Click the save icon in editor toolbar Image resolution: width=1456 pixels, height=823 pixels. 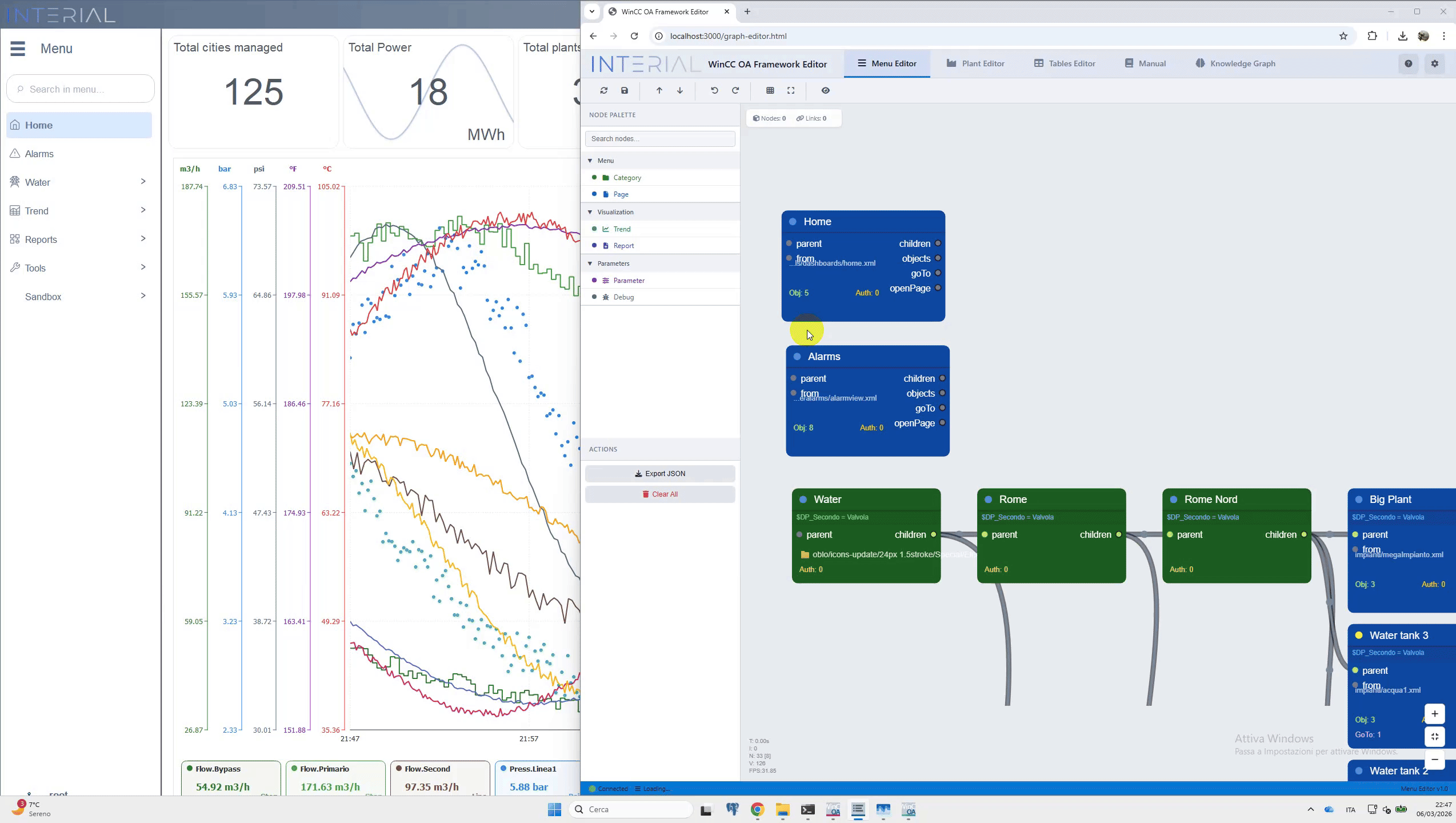click(x=625, y=90)
